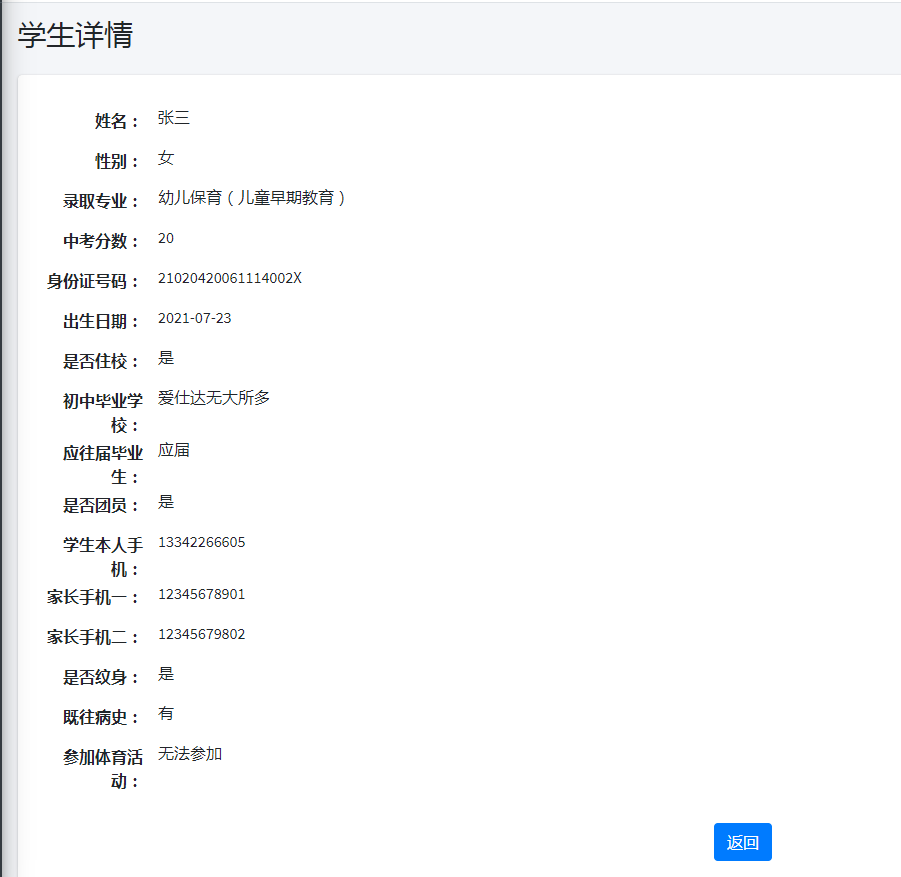Select the page title 学生详情
901x877 pixels.
75,35
